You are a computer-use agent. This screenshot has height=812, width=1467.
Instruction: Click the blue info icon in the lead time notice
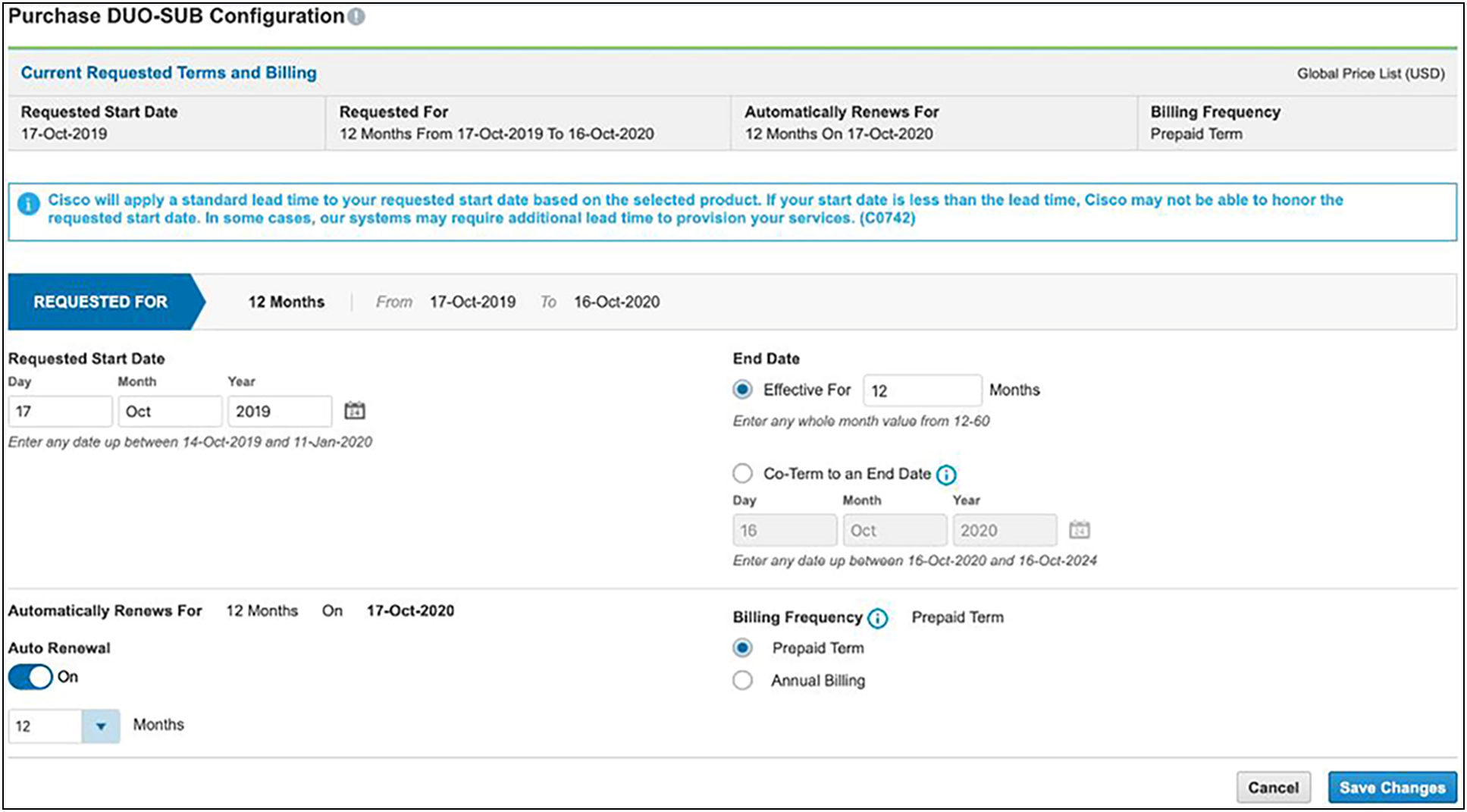click(x=29, y=204)
